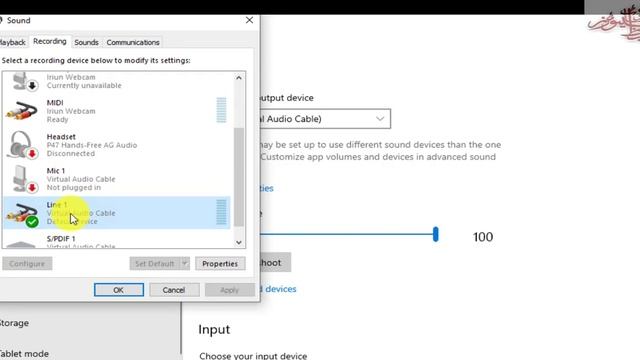Switch to the Recording tab
640x360 pixels.
[50, 41]
